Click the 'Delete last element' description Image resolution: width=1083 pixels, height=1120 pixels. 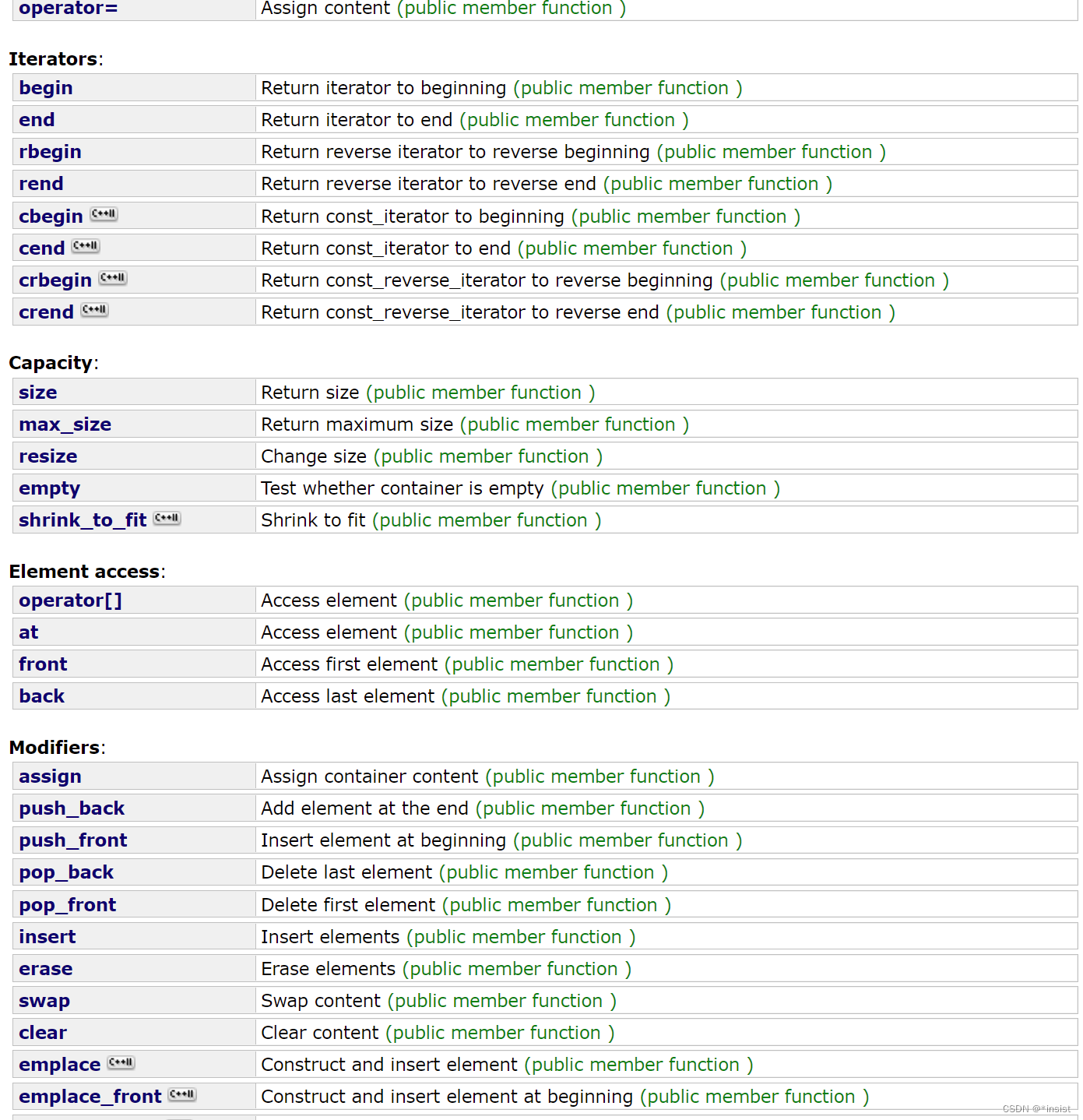point(346,872)
